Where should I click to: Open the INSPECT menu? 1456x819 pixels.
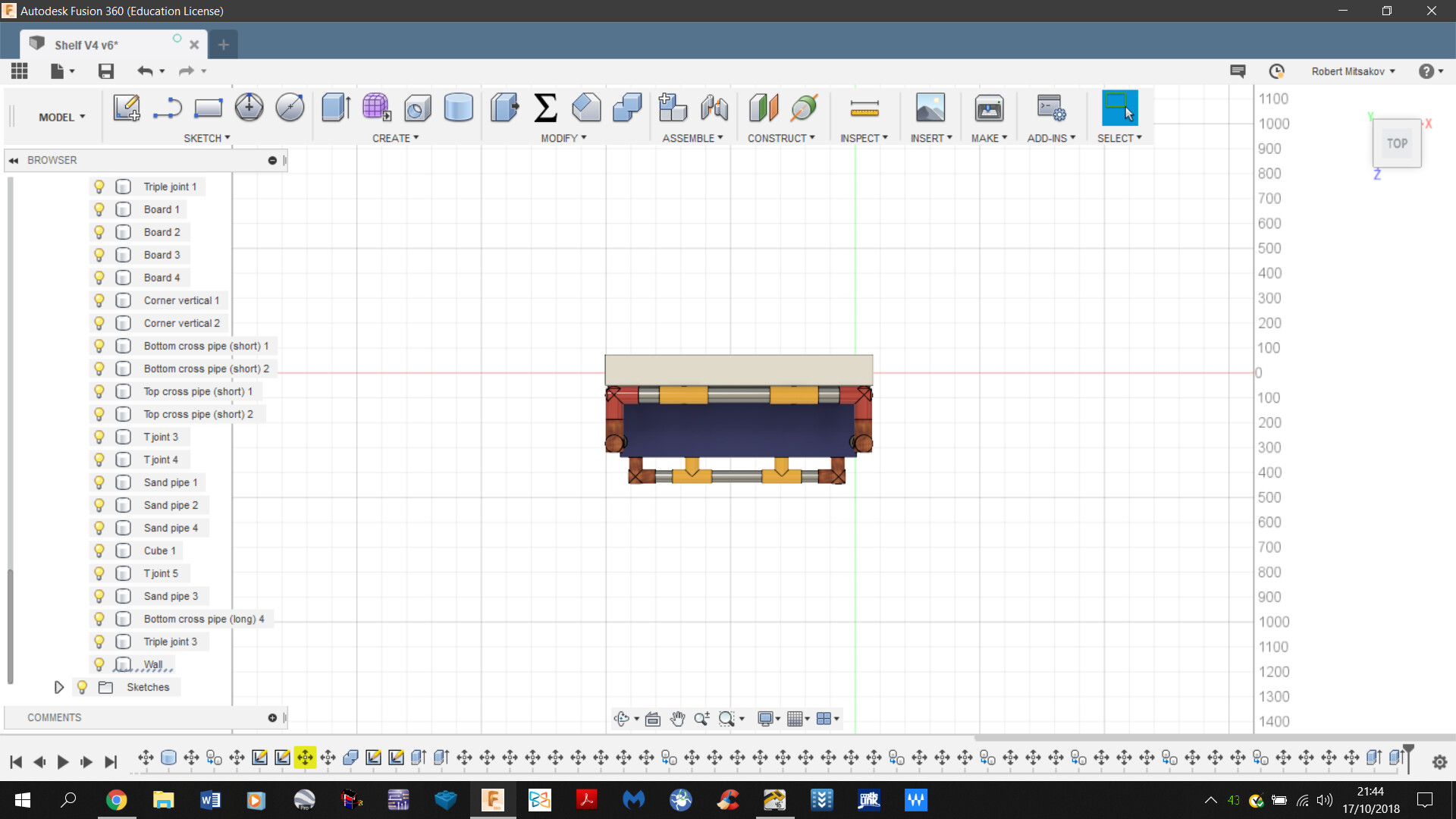point(864,138)
